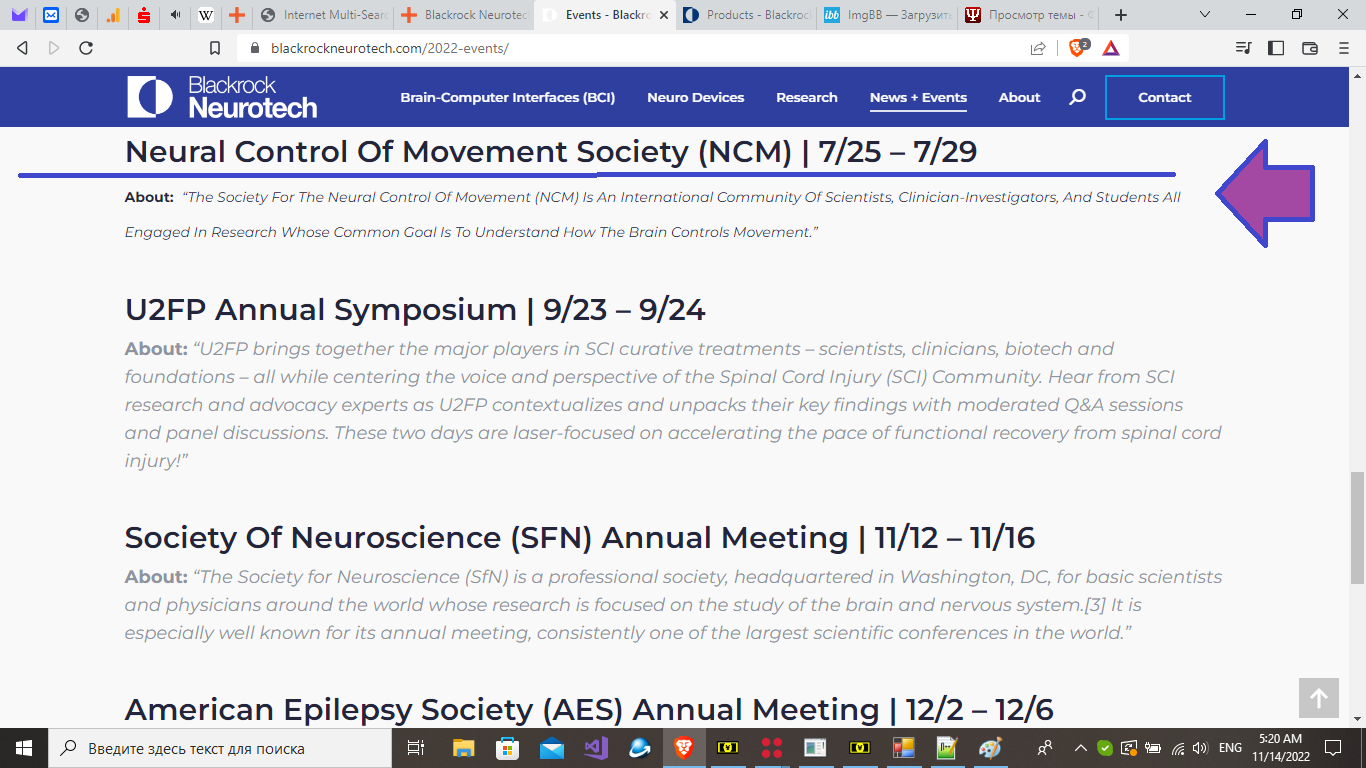Viewport: 1366px width, 768px height.
Task: Click the Brave Rewards triangle icon
Action: 1111,47
